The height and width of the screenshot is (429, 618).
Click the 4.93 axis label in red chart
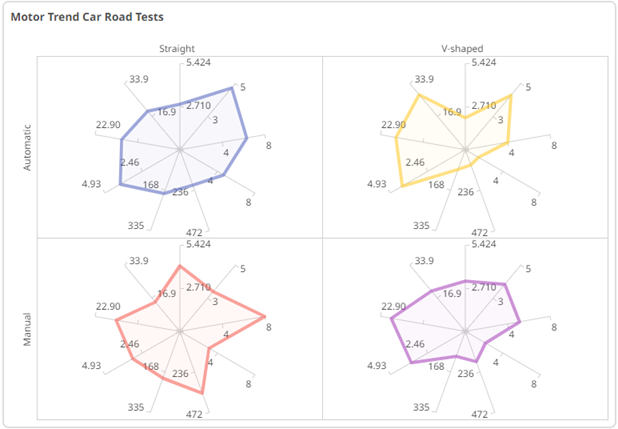(x=92, y=366)
